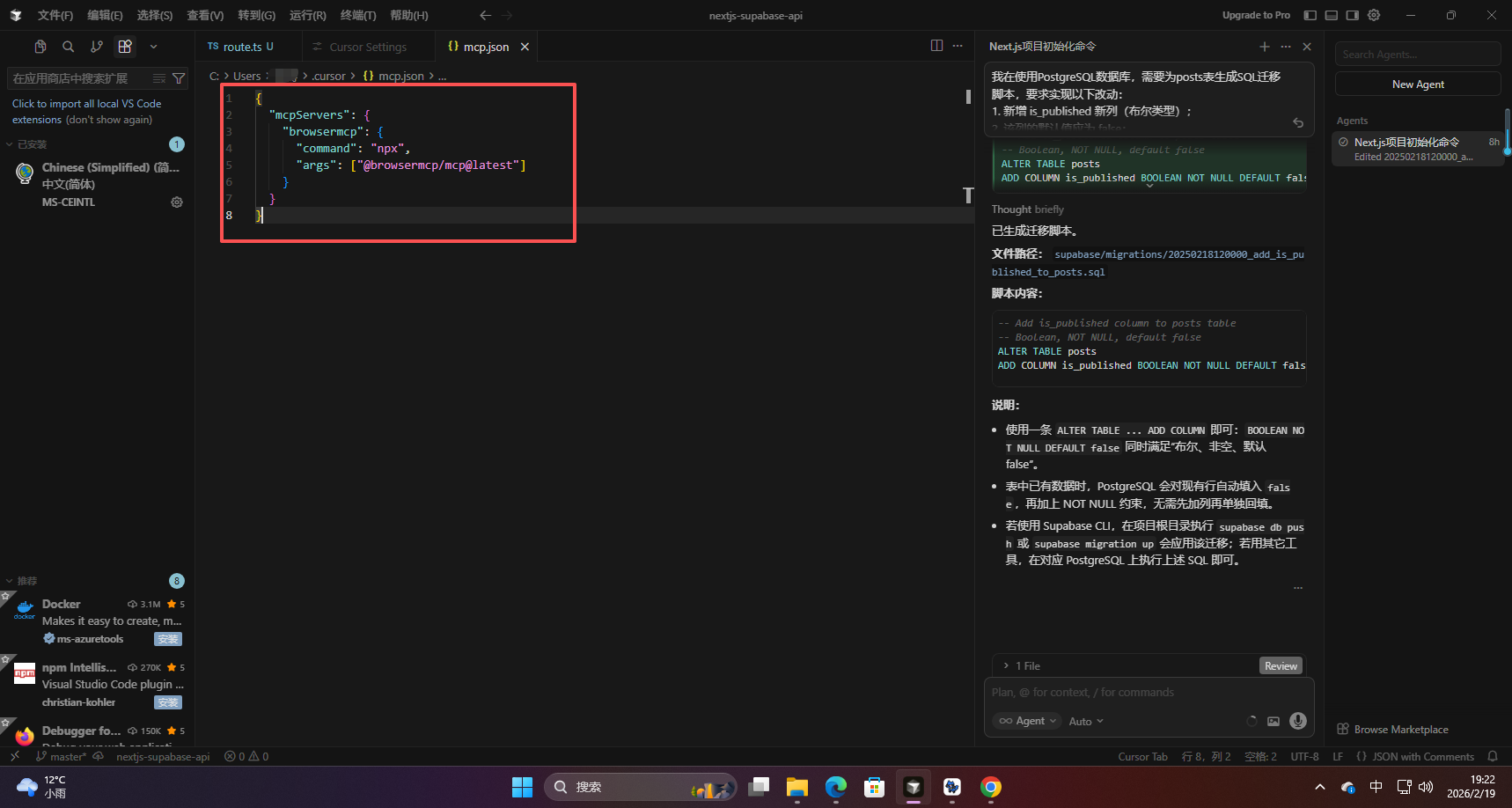
Task: Filter extensions with the funnel icon
Action: [x=179, y=78]
